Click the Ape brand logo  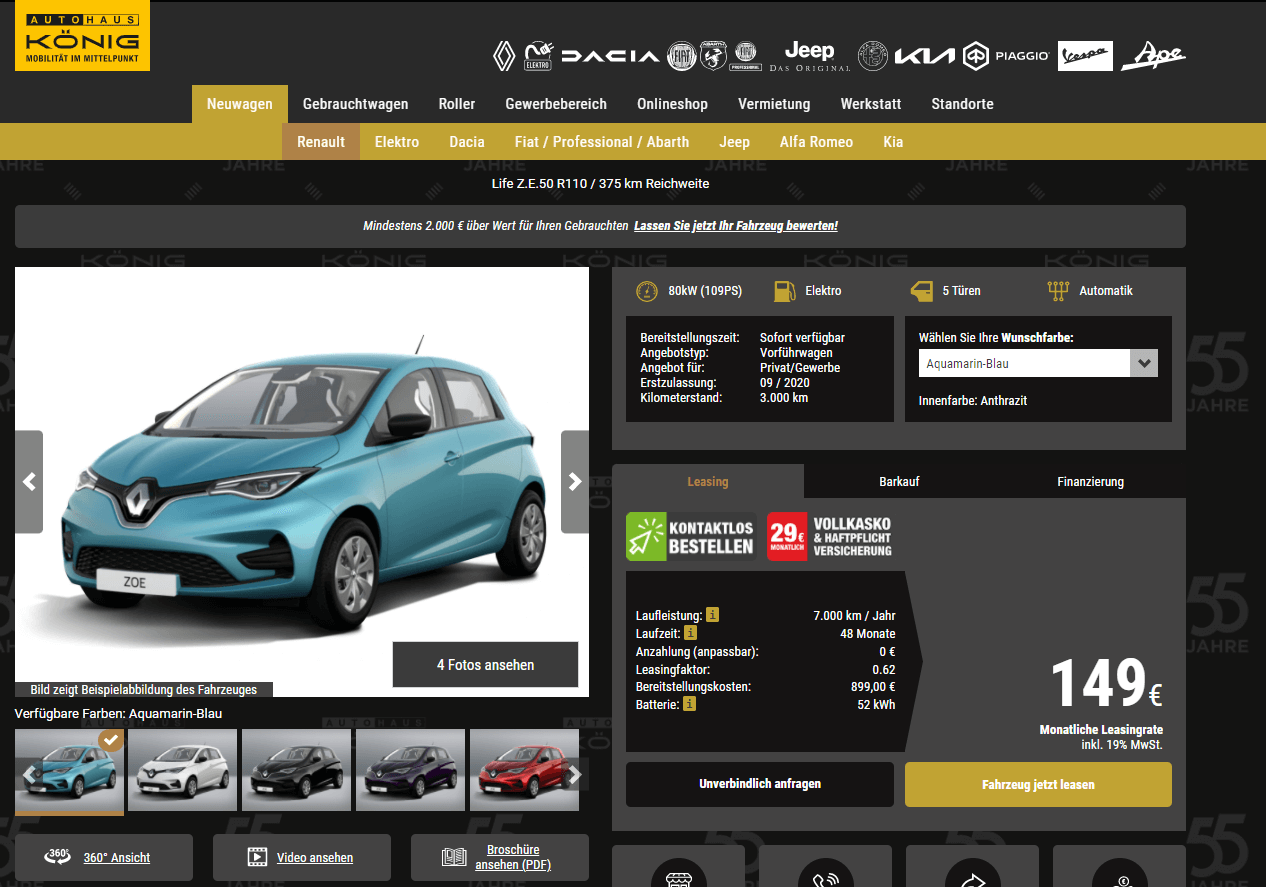click(x=1153, y=56)
